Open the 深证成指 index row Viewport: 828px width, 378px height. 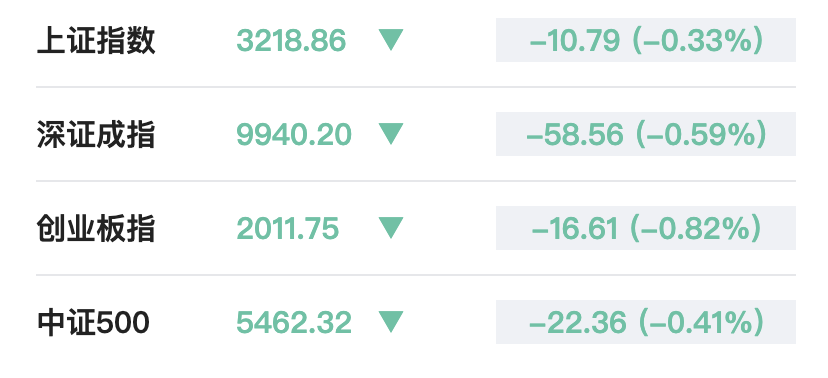[416, 134]
